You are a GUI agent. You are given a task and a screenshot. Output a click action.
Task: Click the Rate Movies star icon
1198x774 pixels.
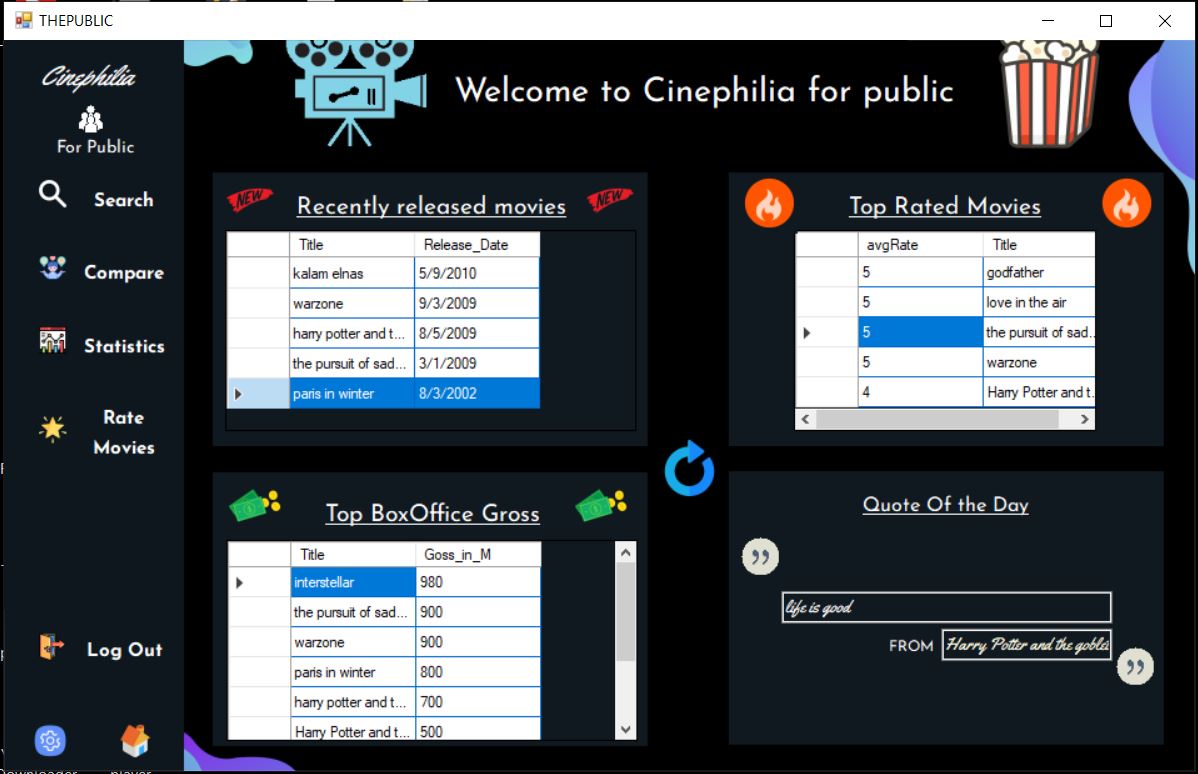[x=52, y=426]
